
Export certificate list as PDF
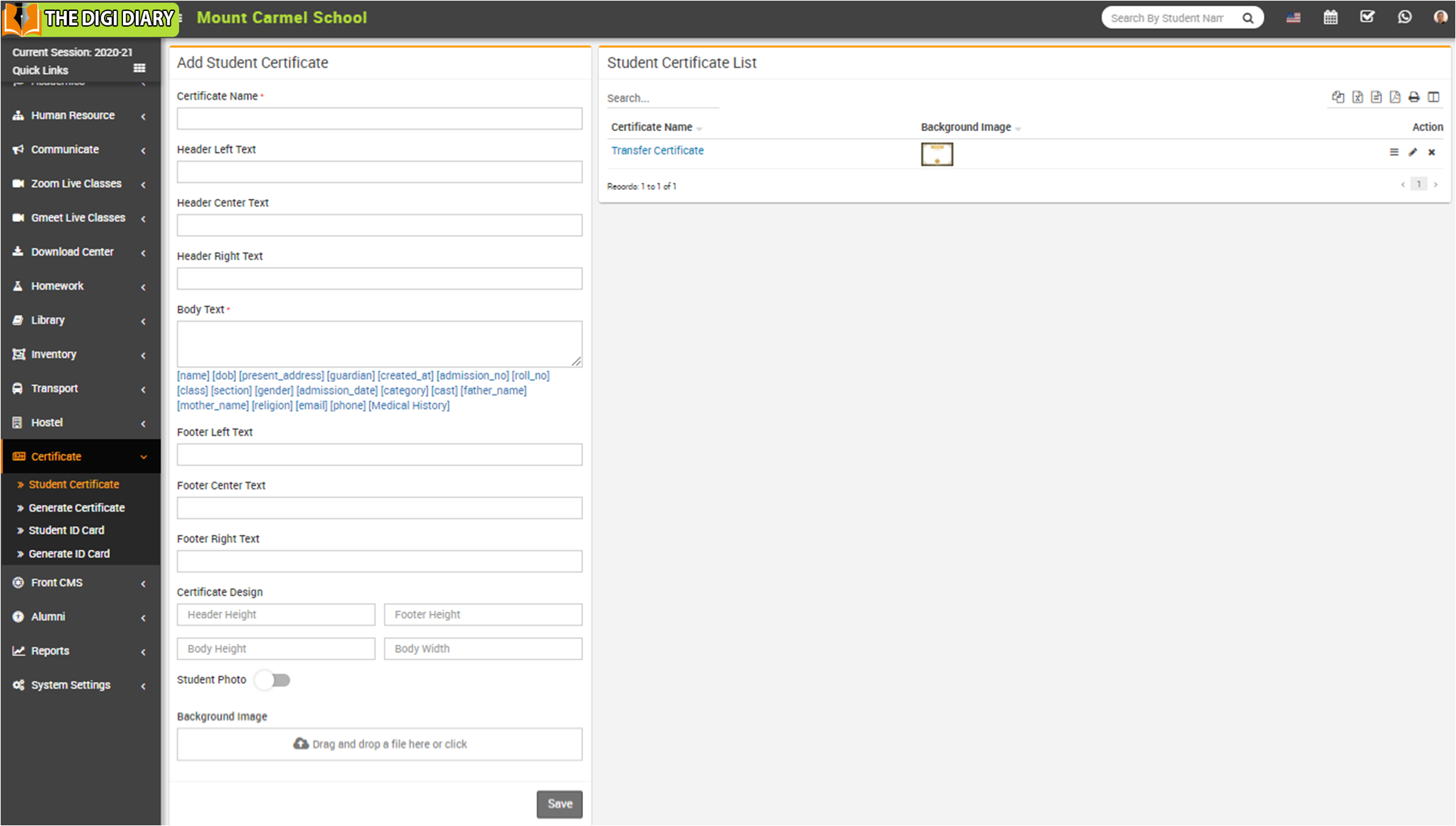(x=1395, y=97)
